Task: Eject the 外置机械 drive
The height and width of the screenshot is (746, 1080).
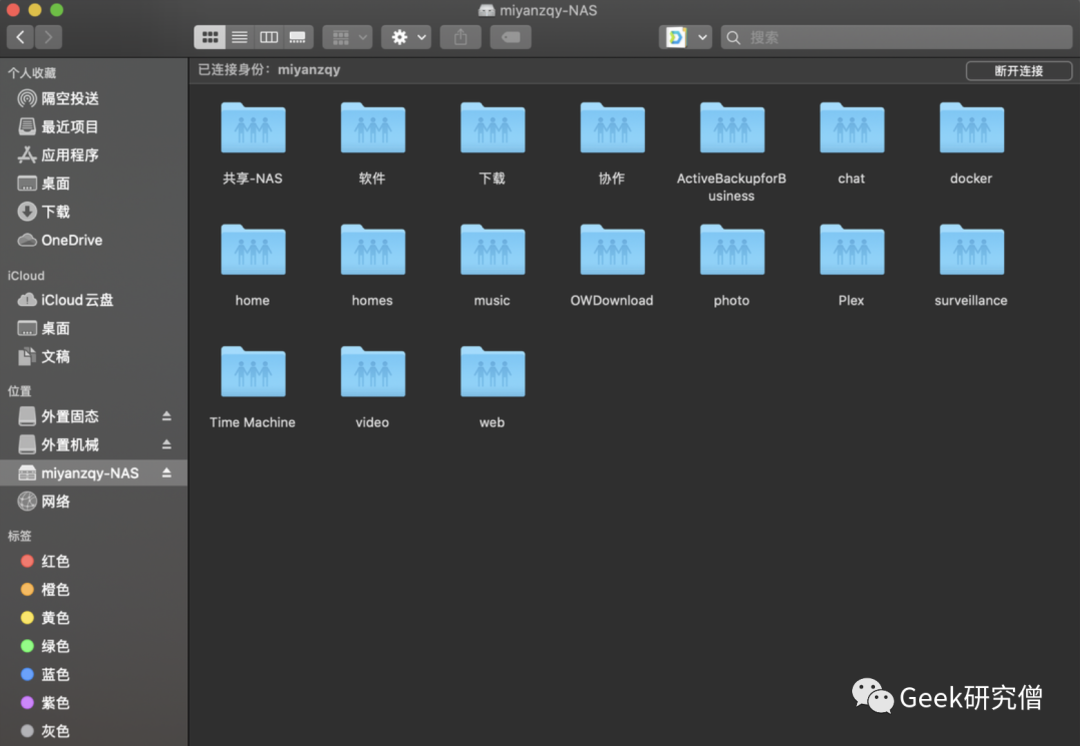Action: tap(167, 444)
